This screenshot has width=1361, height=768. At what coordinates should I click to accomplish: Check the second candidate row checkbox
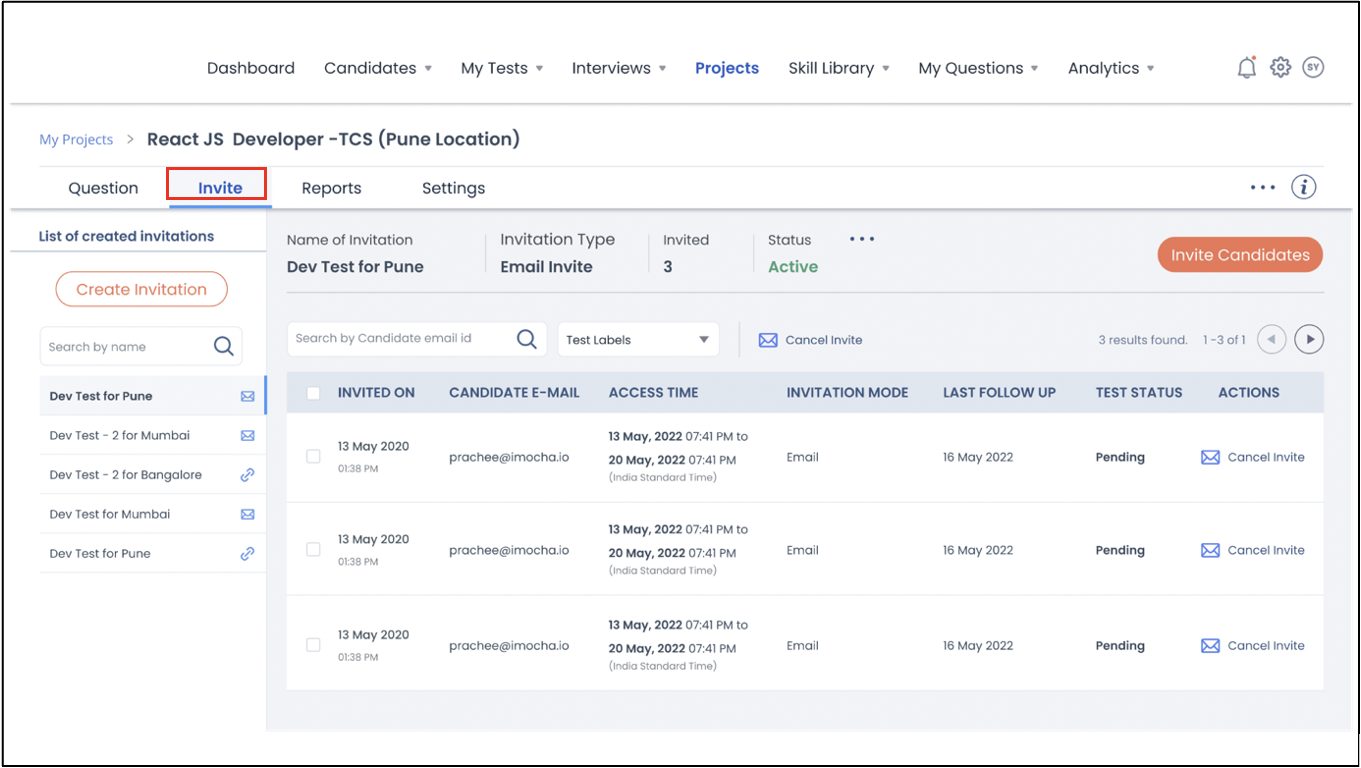tap(313, 549)
